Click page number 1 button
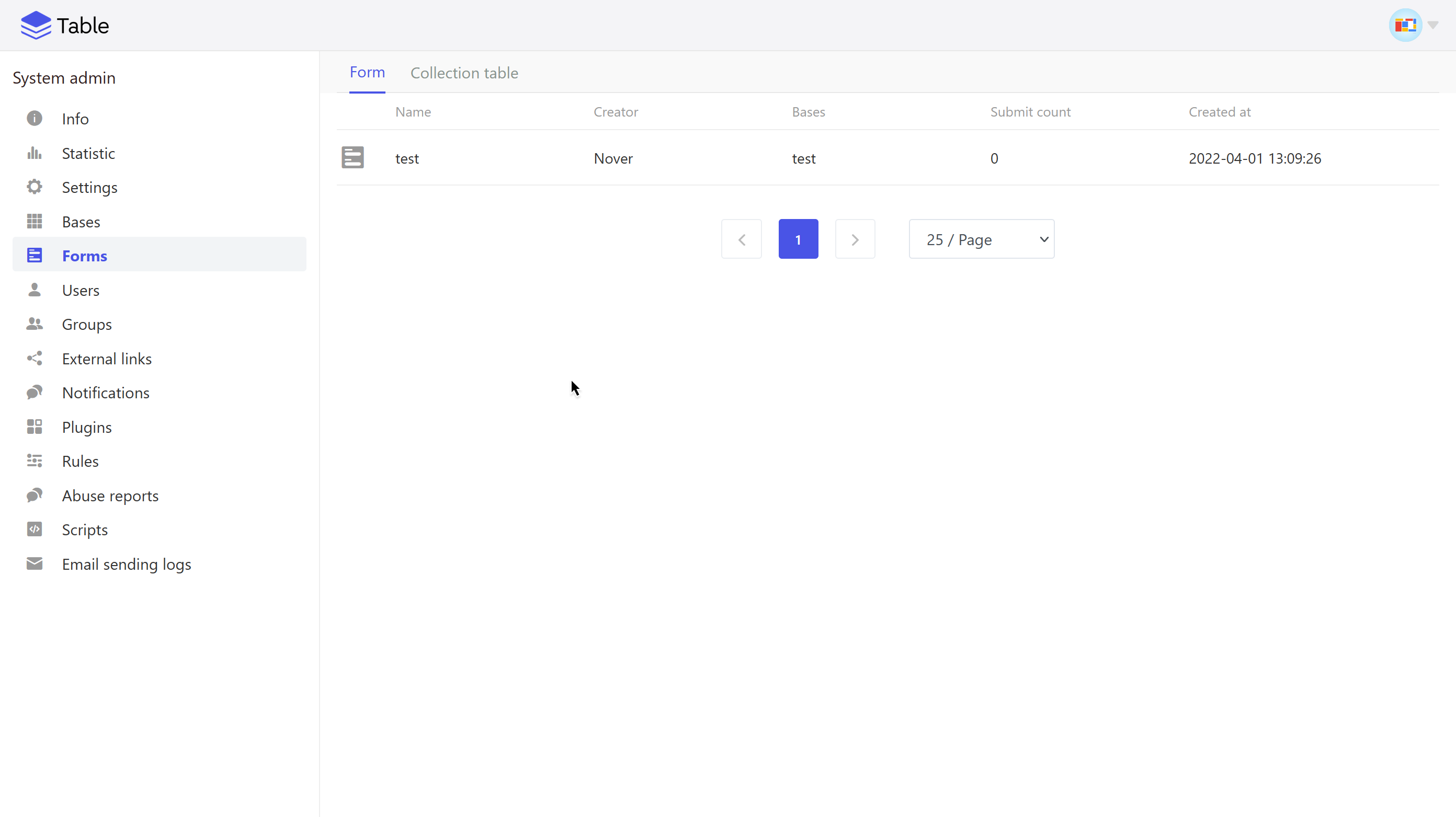1456x817 pixels. point(798,239)
